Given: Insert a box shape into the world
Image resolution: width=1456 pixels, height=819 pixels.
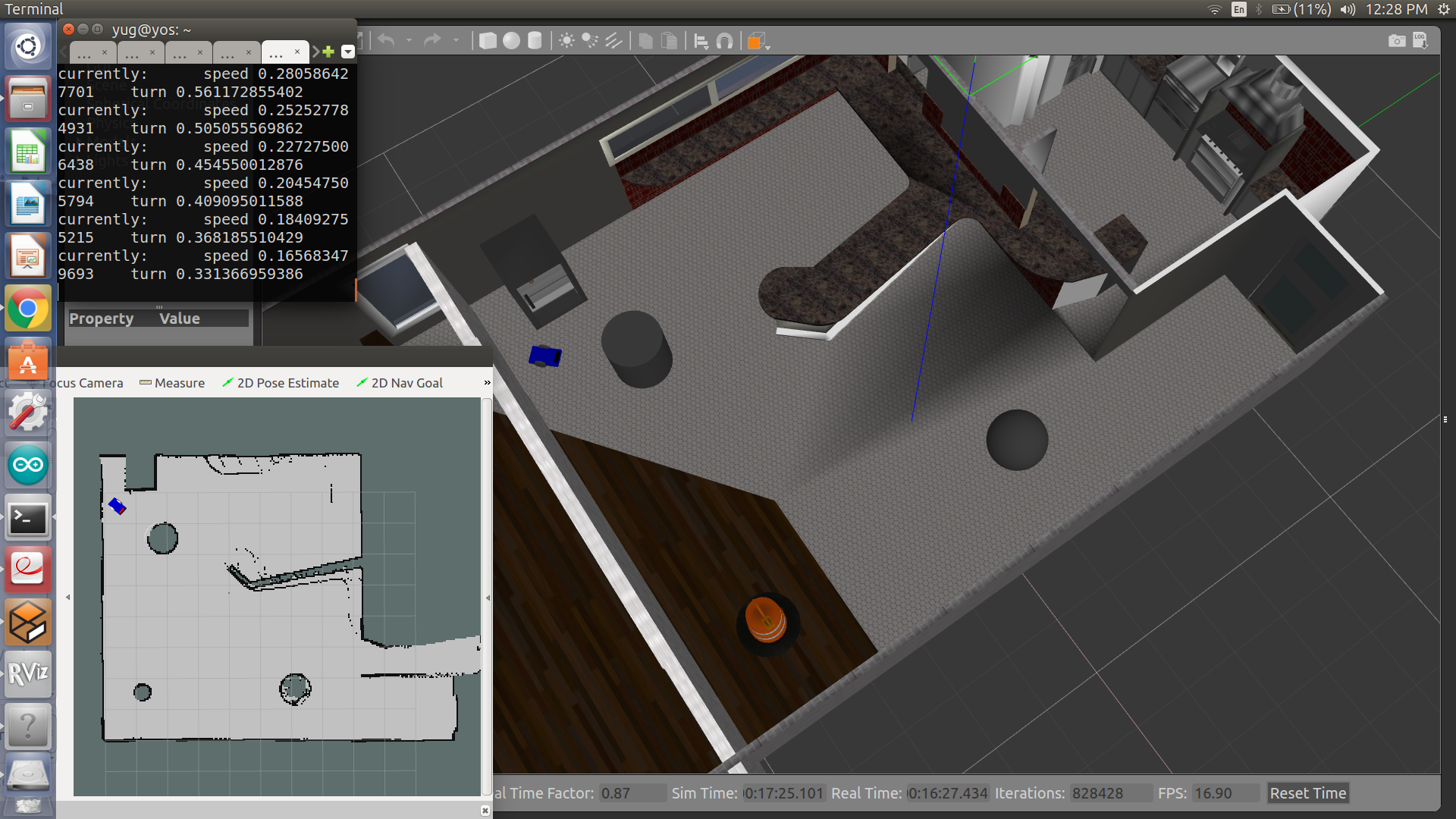Looking at the screenshot, I should pos(488,41).
